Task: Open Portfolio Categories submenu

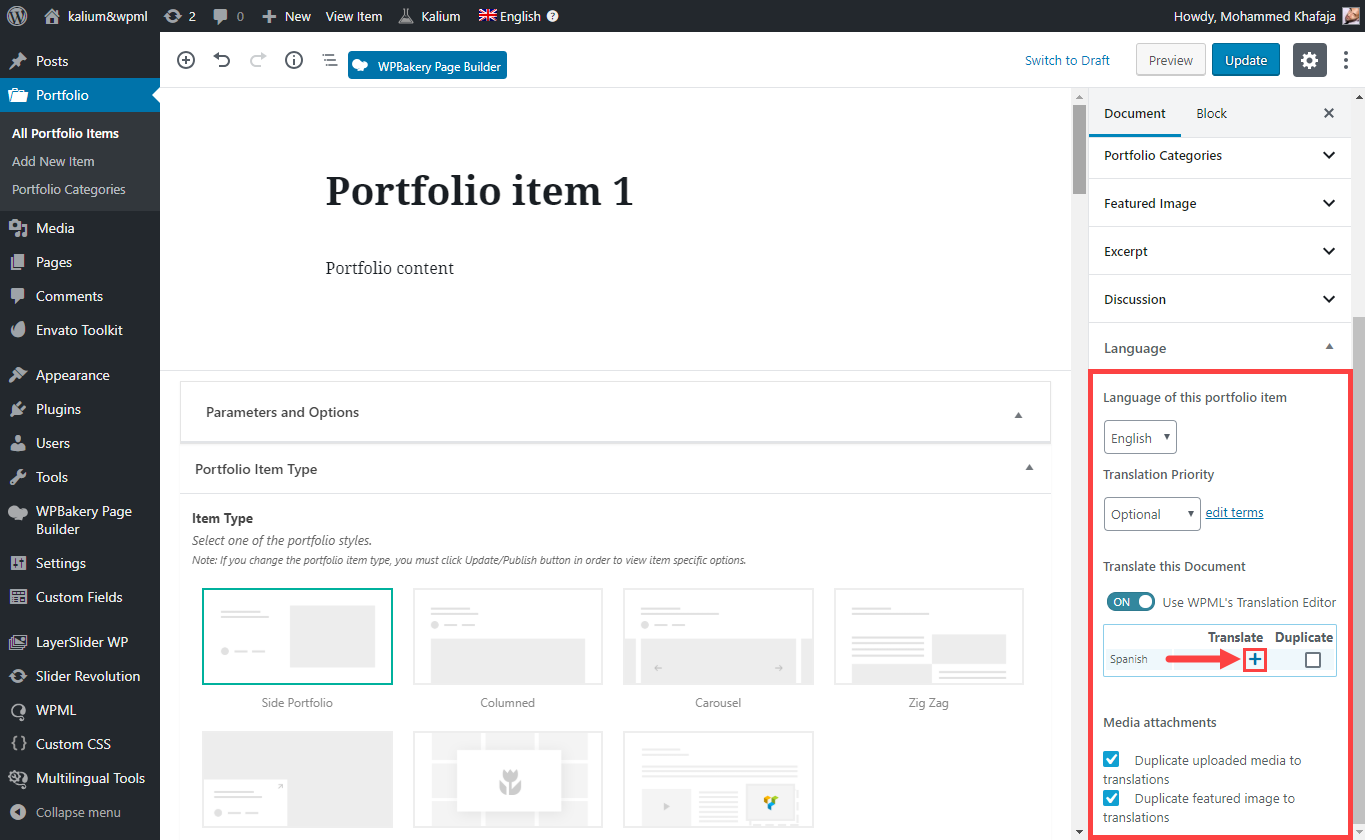Action: 69,189
